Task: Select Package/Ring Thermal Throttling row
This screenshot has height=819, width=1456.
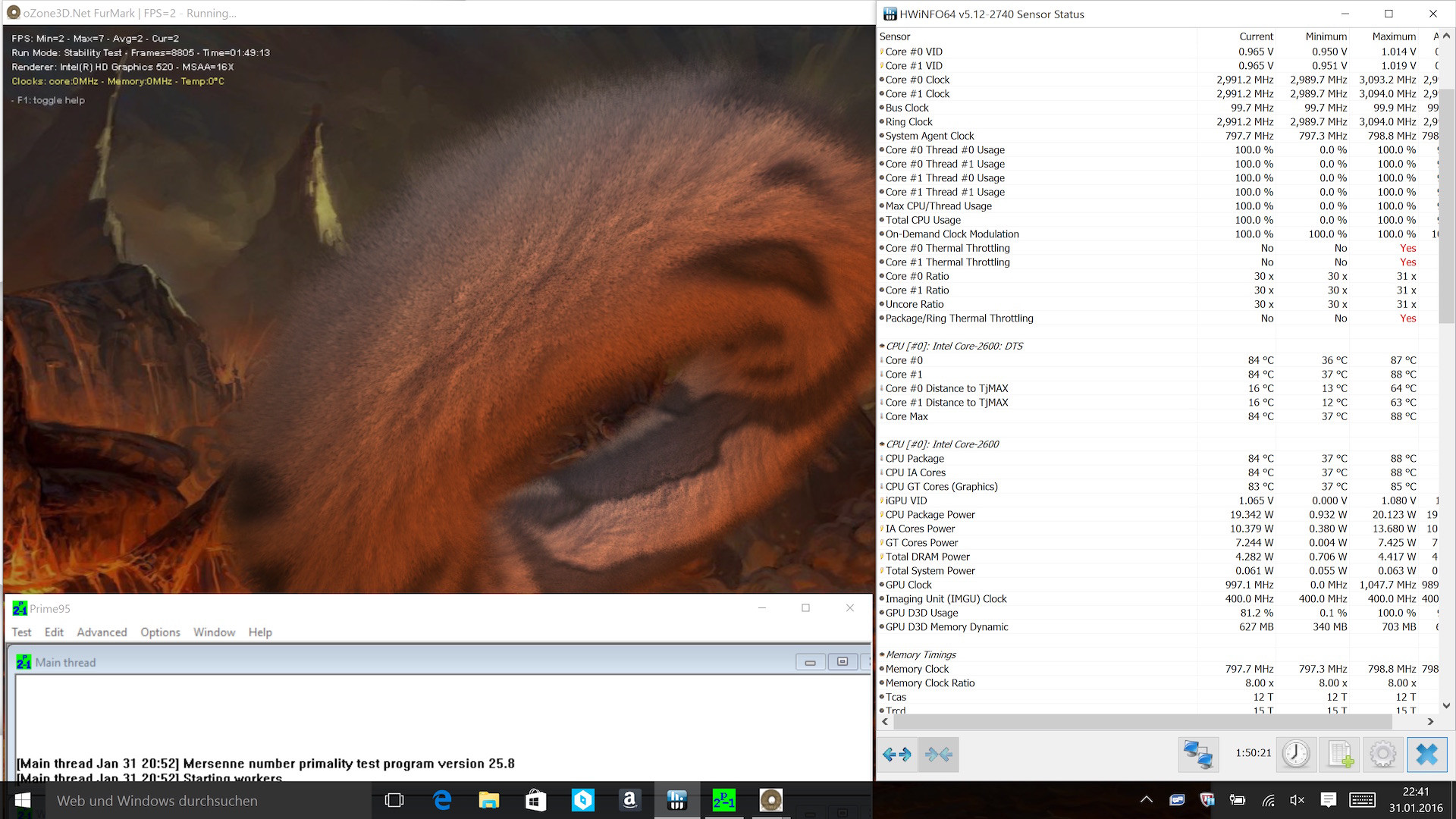Action: (x=1158, y=318)
